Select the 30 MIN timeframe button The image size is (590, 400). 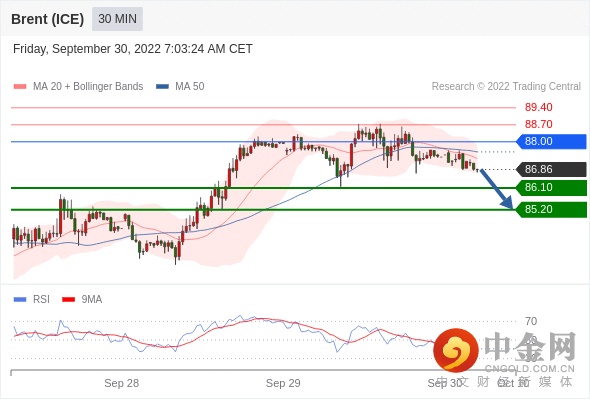[117, 19]
